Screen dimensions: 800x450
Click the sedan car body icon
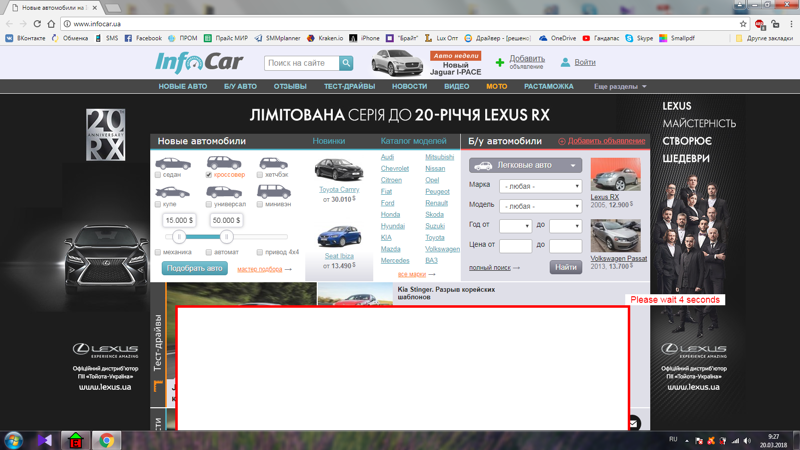point(173,163)
